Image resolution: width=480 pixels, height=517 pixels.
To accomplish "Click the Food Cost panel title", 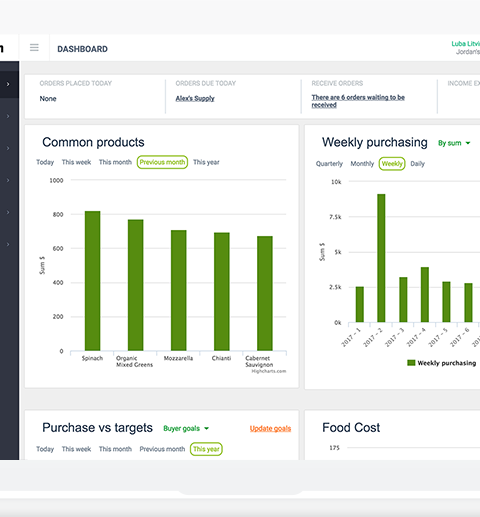I will coord(351,428).
